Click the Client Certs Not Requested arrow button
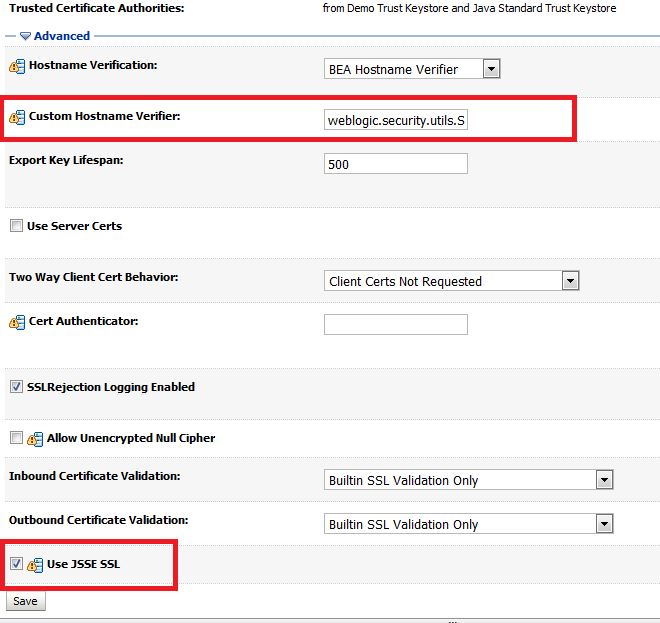 570,281
